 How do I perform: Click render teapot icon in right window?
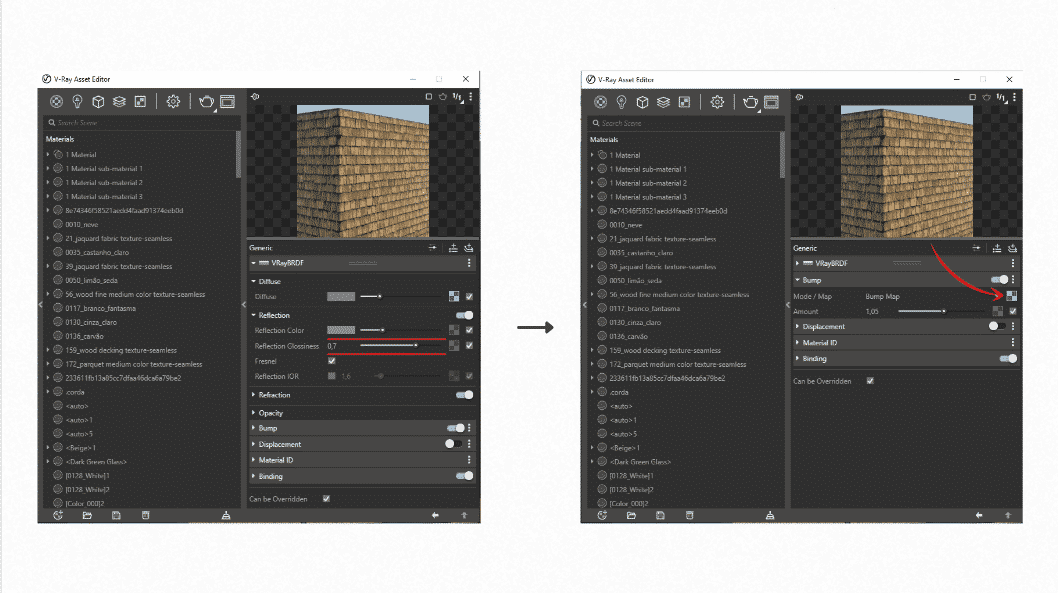tap(750, 102)
